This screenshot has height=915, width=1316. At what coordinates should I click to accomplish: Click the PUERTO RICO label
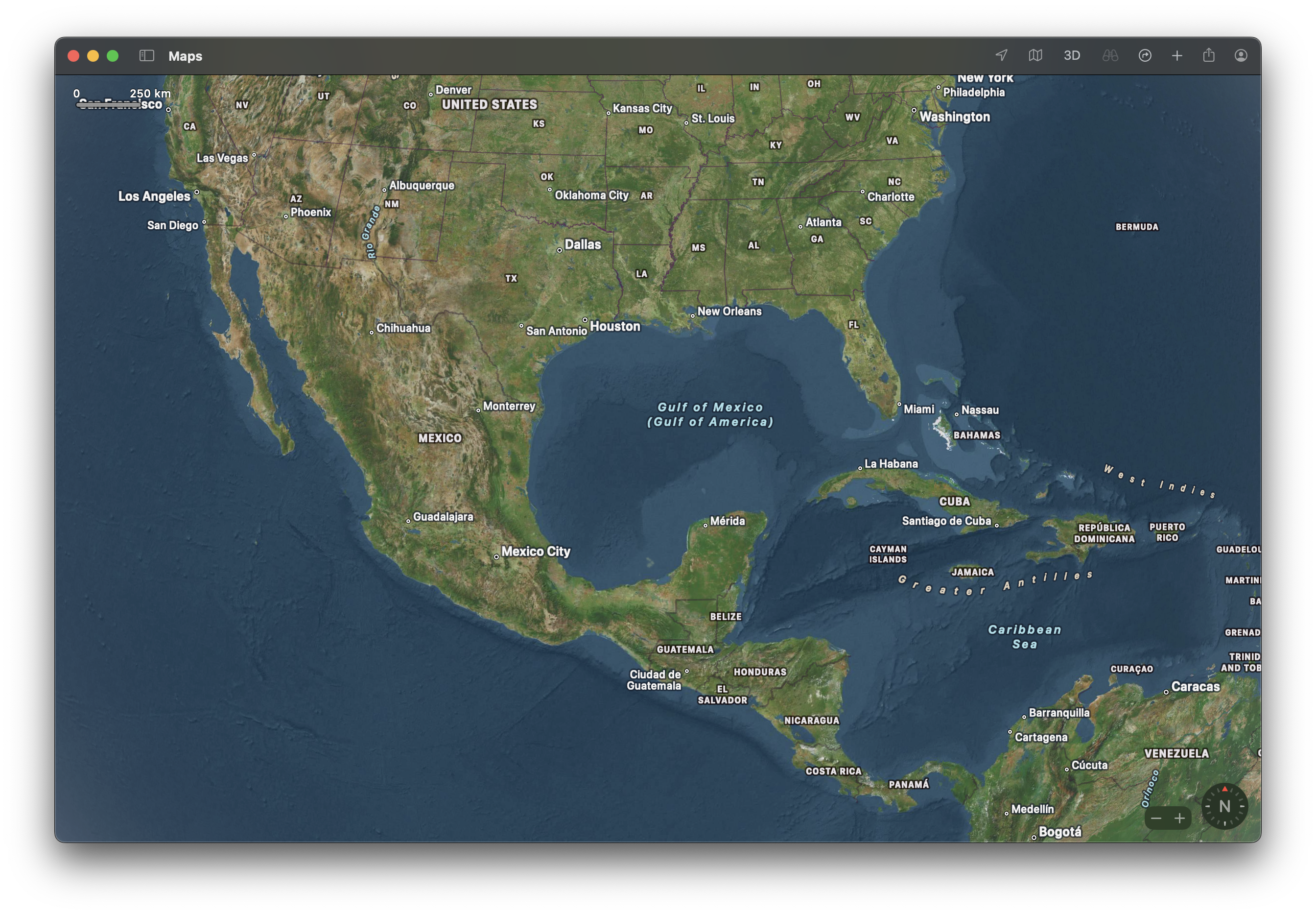coord(1167,532)
